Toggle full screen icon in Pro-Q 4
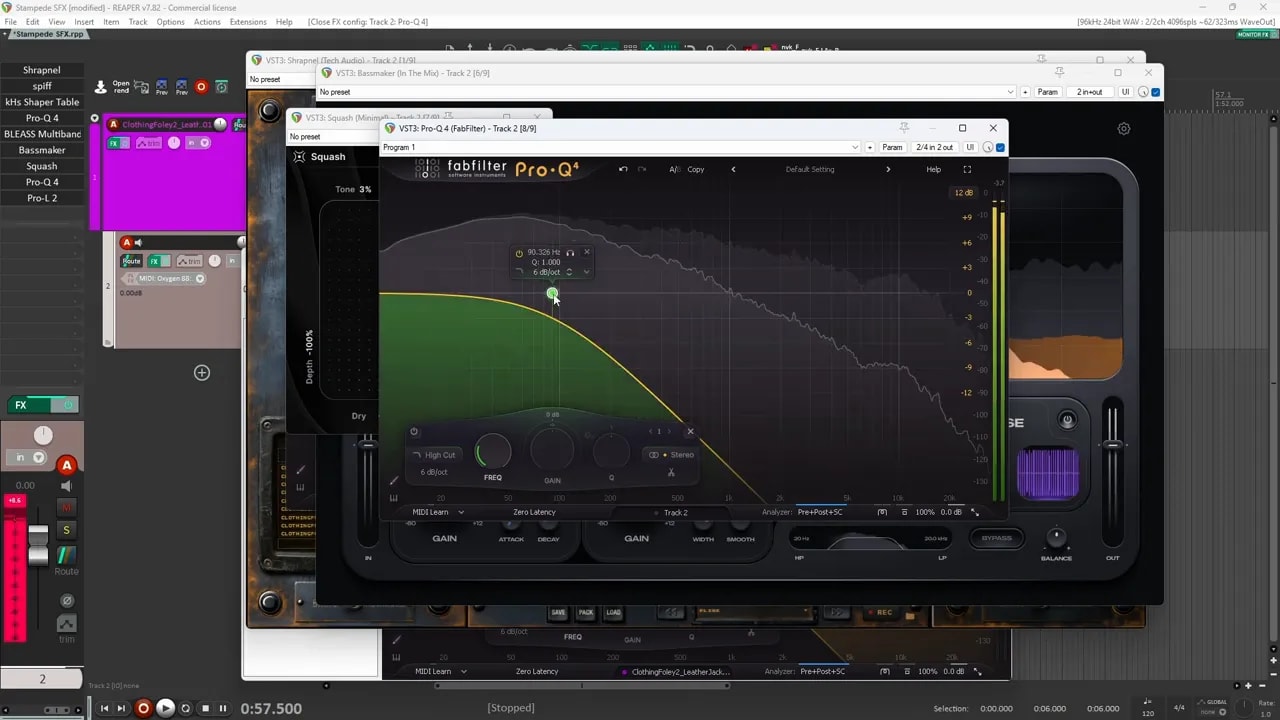The image size is (1280, 720). [967, 169]
